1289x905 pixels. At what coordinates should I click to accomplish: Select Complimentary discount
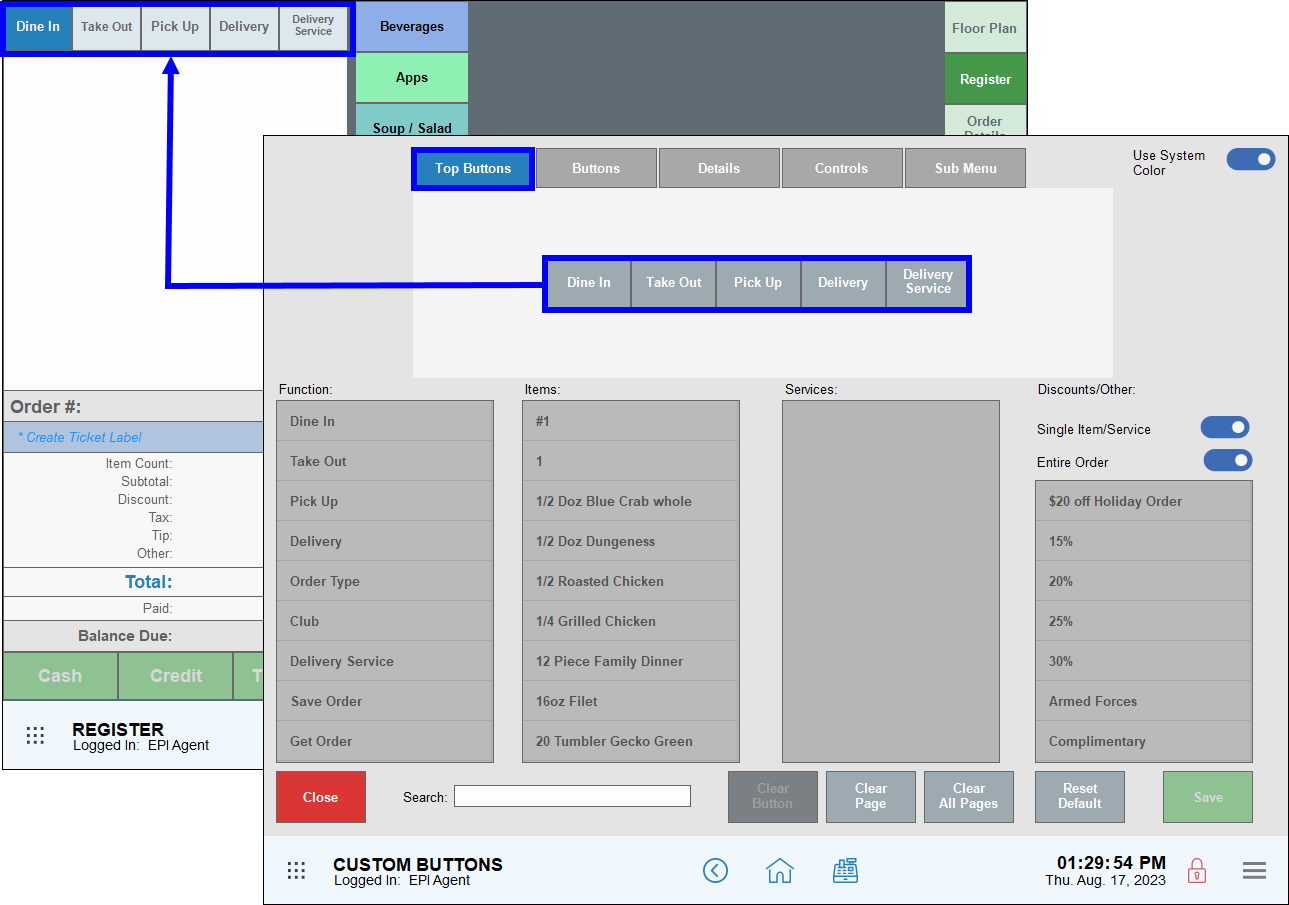1144,741
